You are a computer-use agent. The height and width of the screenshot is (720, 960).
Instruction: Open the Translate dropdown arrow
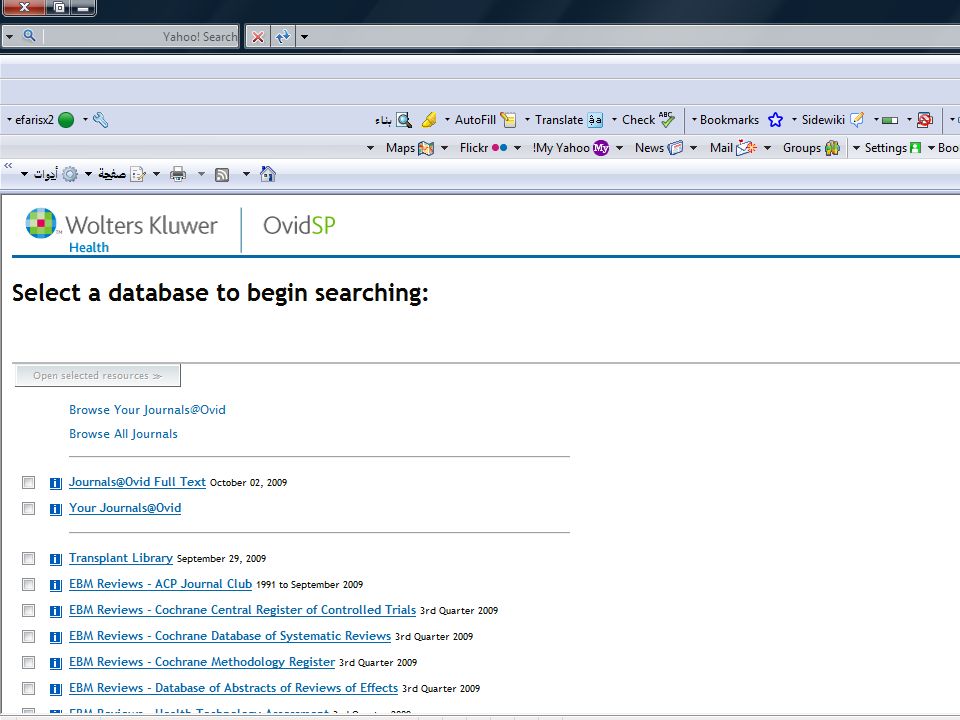pyautogui.click(x=527, y=119)
